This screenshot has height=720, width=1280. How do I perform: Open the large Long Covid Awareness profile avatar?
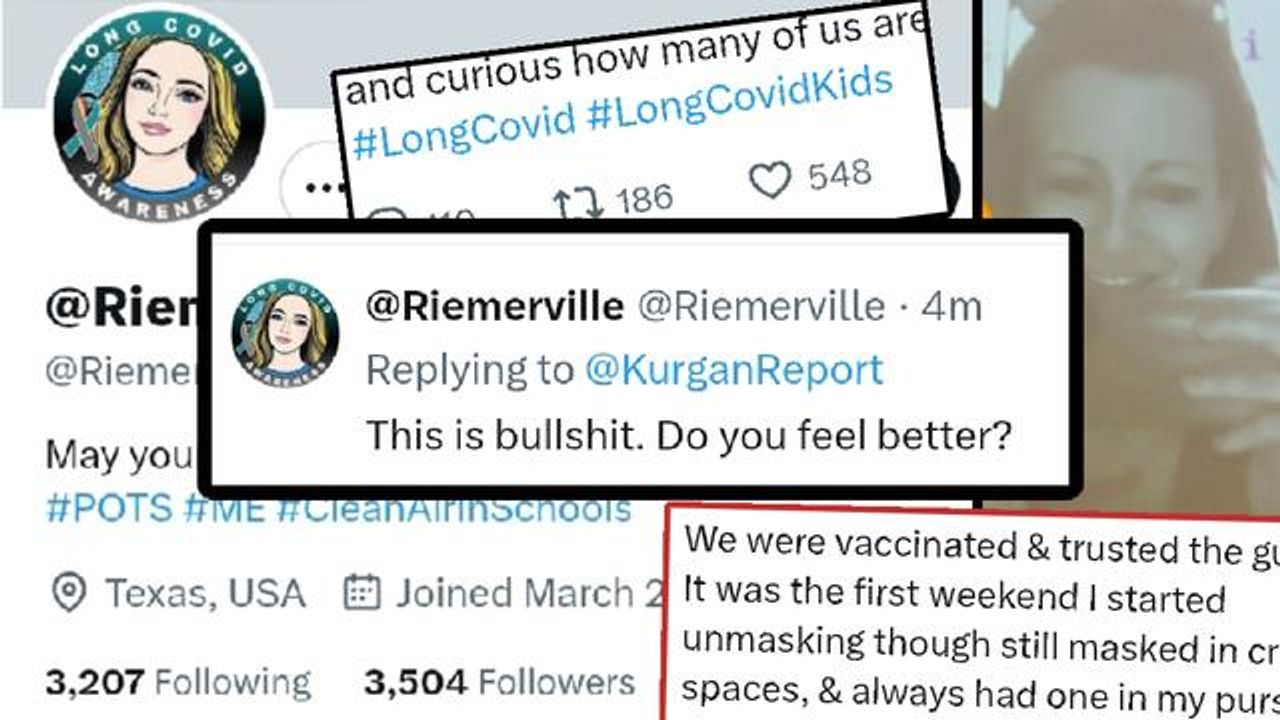[159, 113]
